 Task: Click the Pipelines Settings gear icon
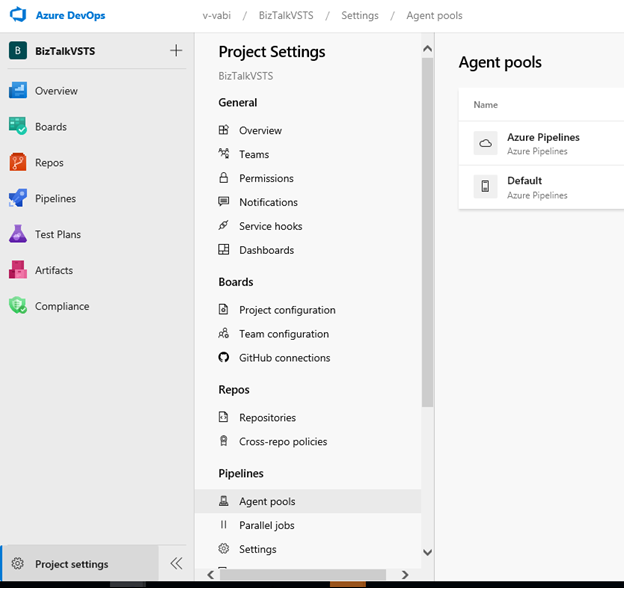pos(224,549)
